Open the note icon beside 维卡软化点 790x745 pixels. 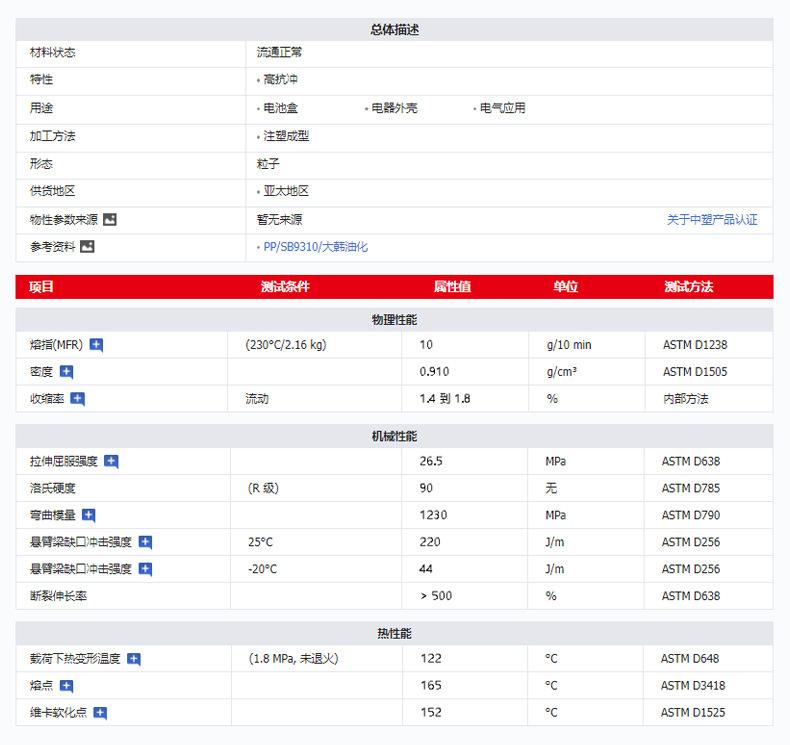click(x=100, y=713)
